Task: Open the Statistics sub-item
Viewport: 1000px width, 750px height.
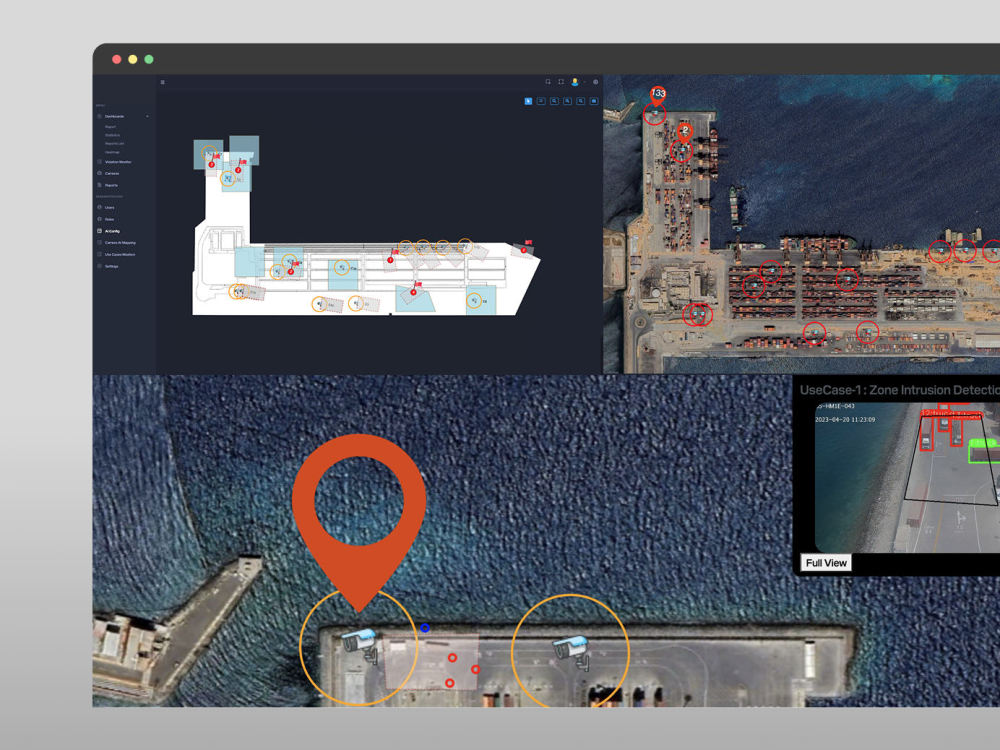Action: [112, 135]
